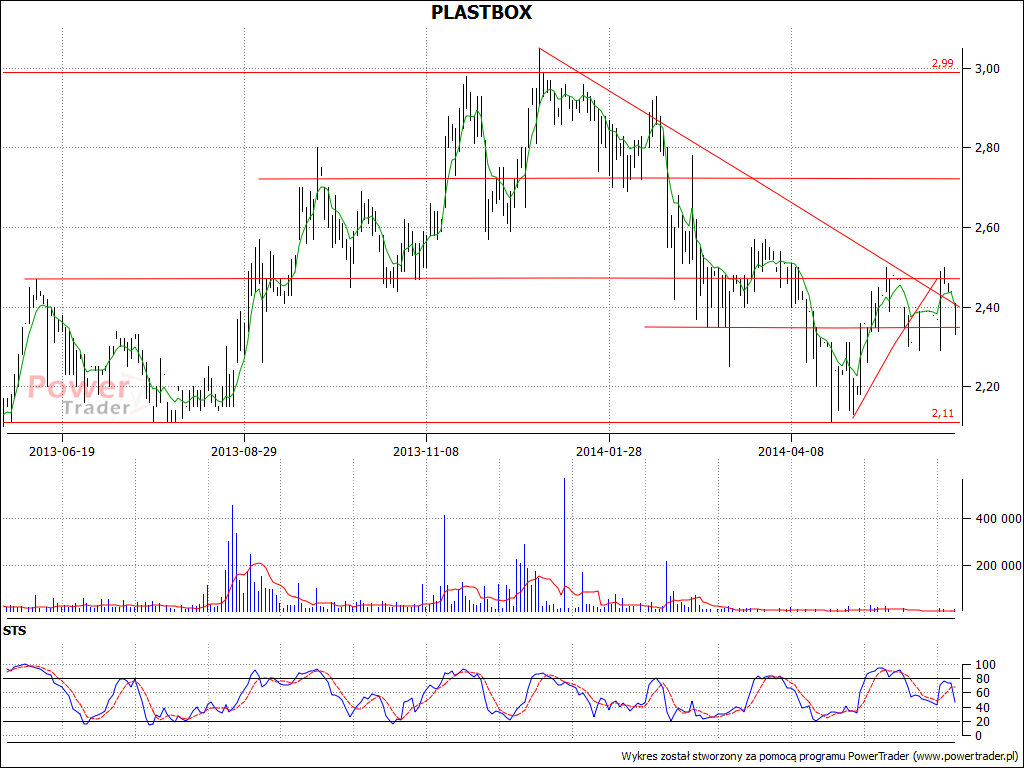This screenshot has height=768, width=1024.
Task: Click the 2013-08-29 date label
Action: [244, 451]
